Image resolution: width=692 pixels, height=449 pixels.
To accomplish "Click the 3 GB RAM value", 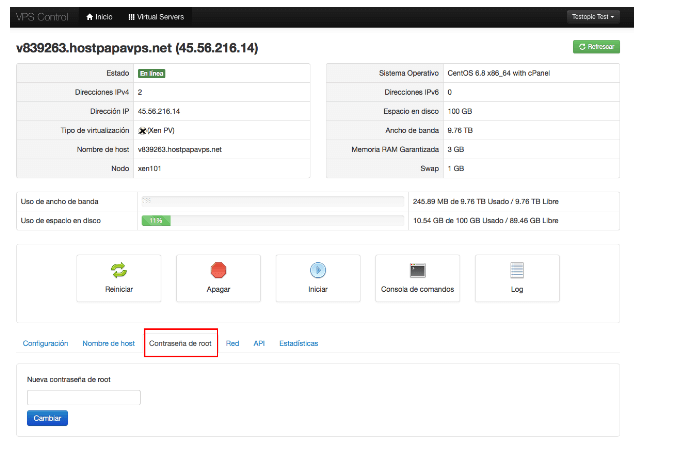I will [x=456, y=149].
